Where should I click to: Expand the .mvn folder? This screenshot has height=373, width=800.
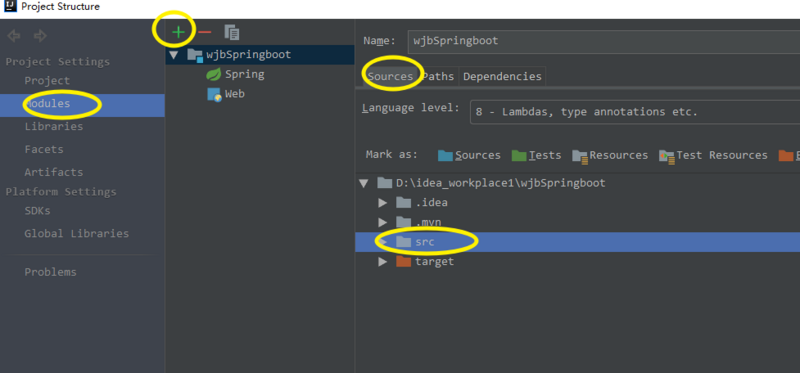(383, 222)
